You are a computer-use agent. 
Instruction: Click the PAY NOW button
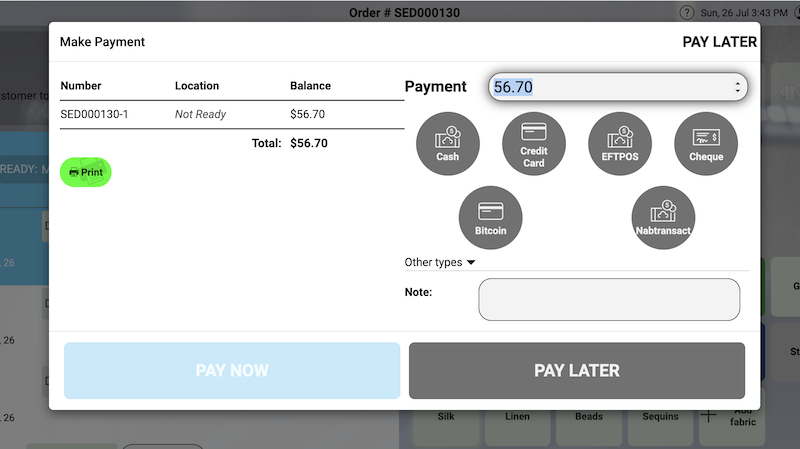232,370
